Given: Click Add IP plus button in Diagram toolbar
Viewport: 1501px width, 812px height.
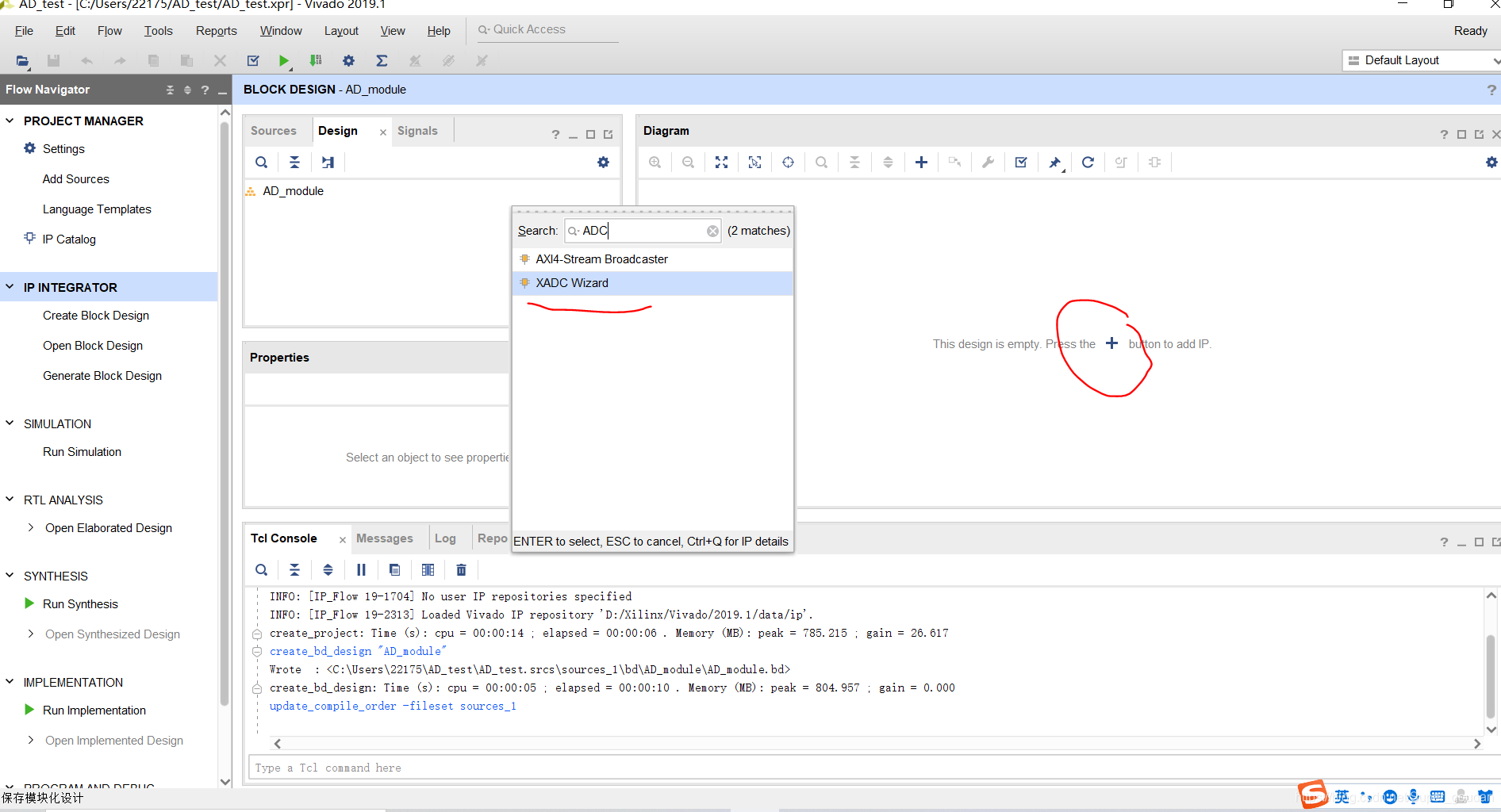Looking at the screenshot, I should click(921, 163).
